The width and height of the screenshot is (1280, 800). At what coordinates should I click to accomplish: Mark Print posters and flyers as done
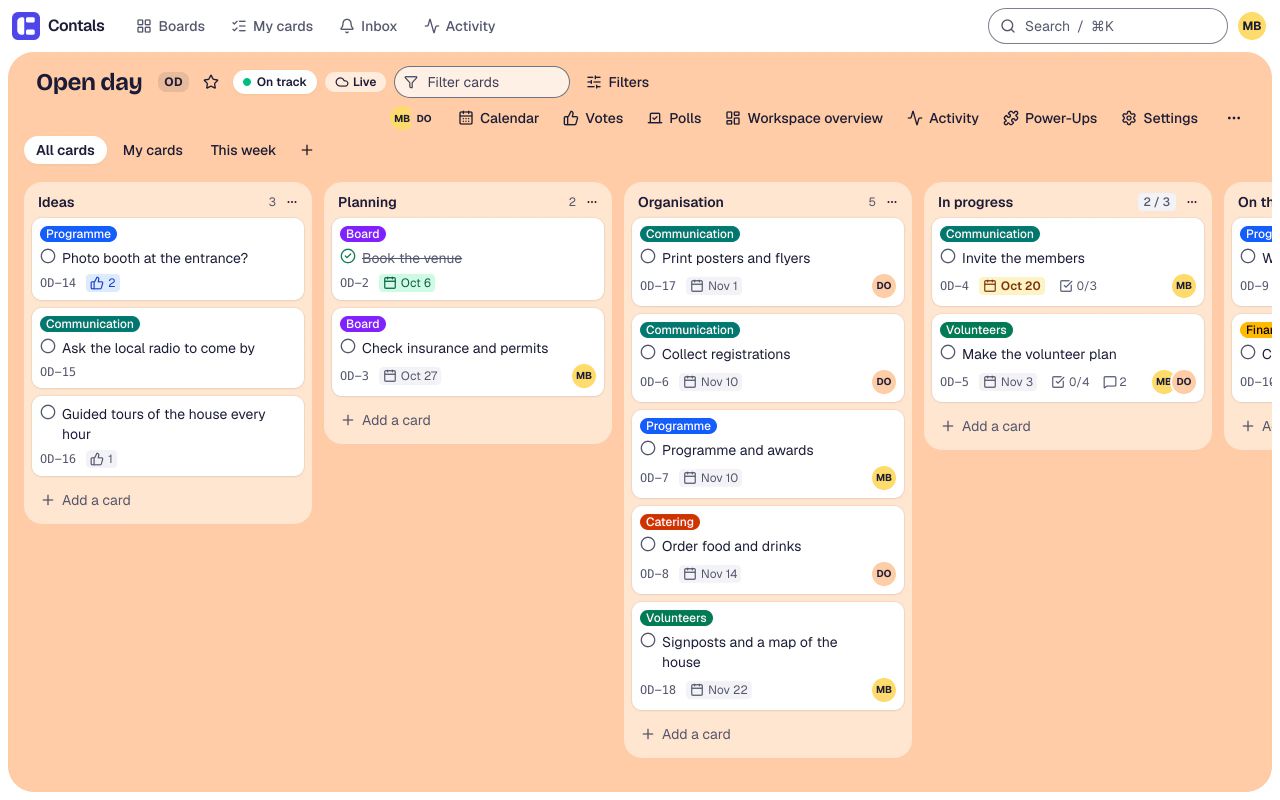(x=648, y=257)
